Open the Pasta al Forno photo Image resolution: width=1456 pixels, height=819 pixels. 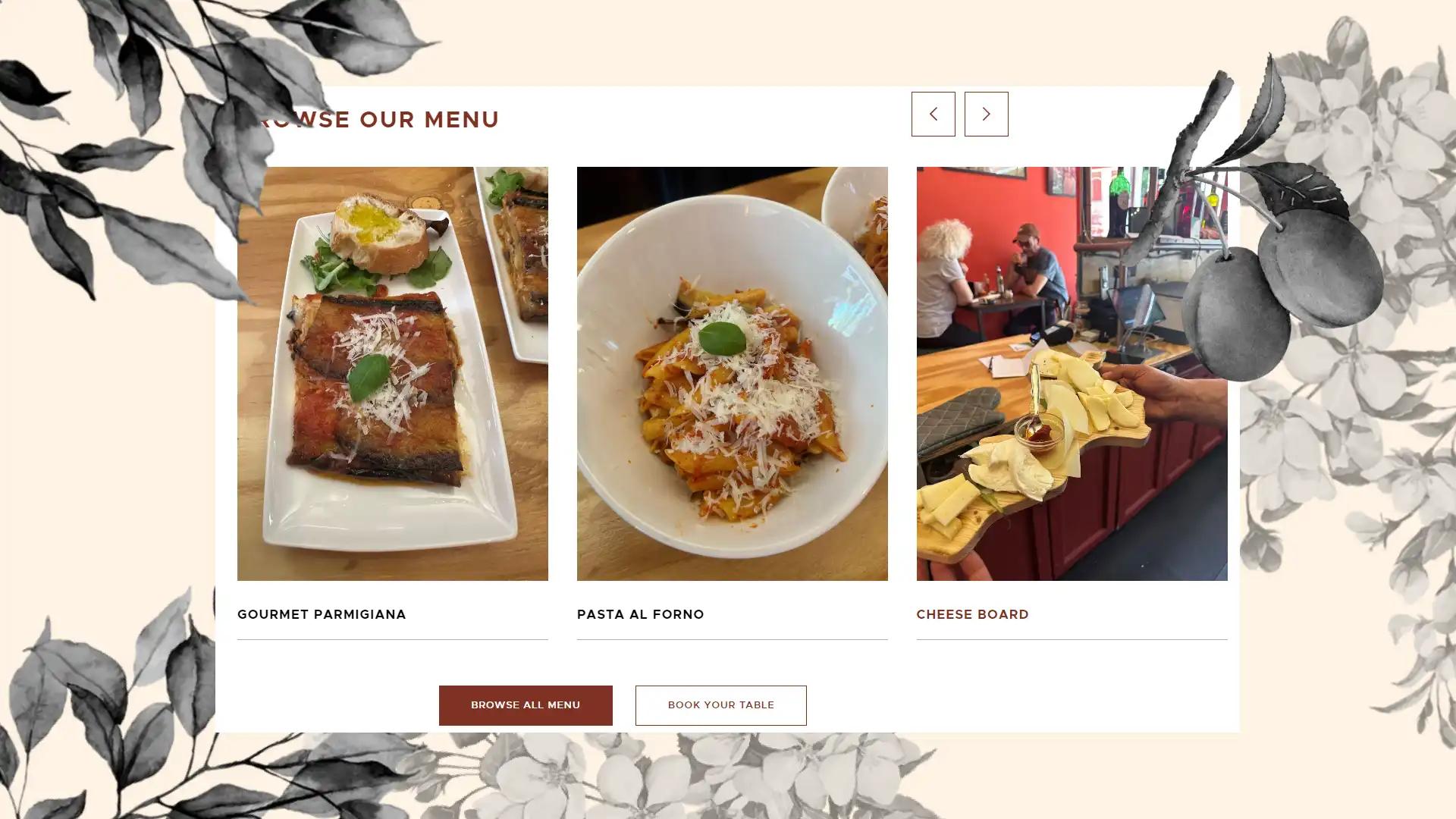click(x=732, y=373)
